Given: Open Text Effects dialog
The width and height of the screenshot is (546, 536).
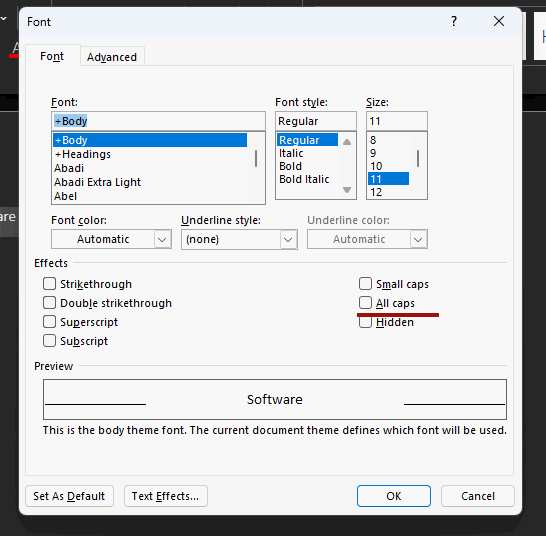Looking at the screenshot, I should 166,496.
